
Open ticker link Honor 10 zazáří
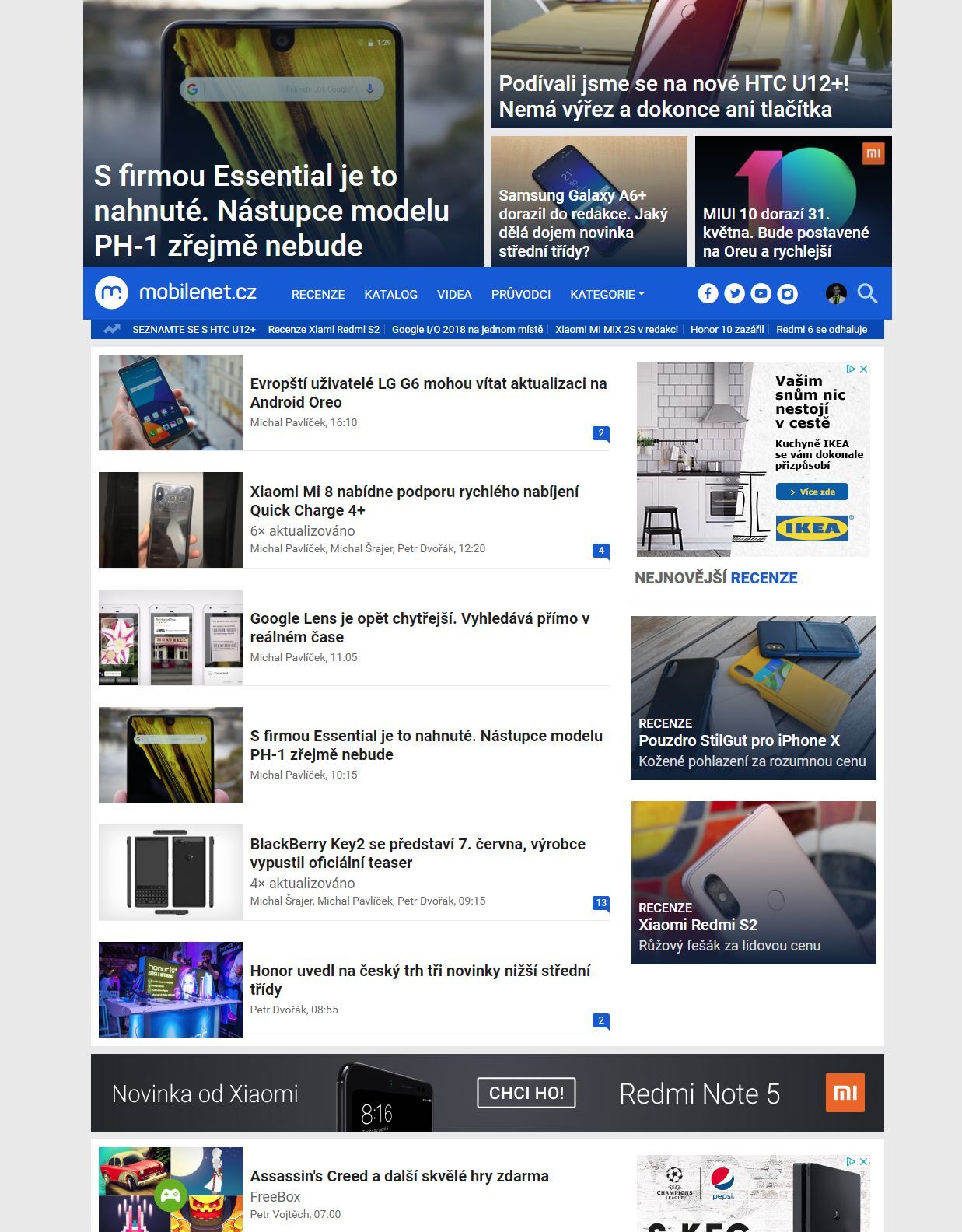point(727,329)
